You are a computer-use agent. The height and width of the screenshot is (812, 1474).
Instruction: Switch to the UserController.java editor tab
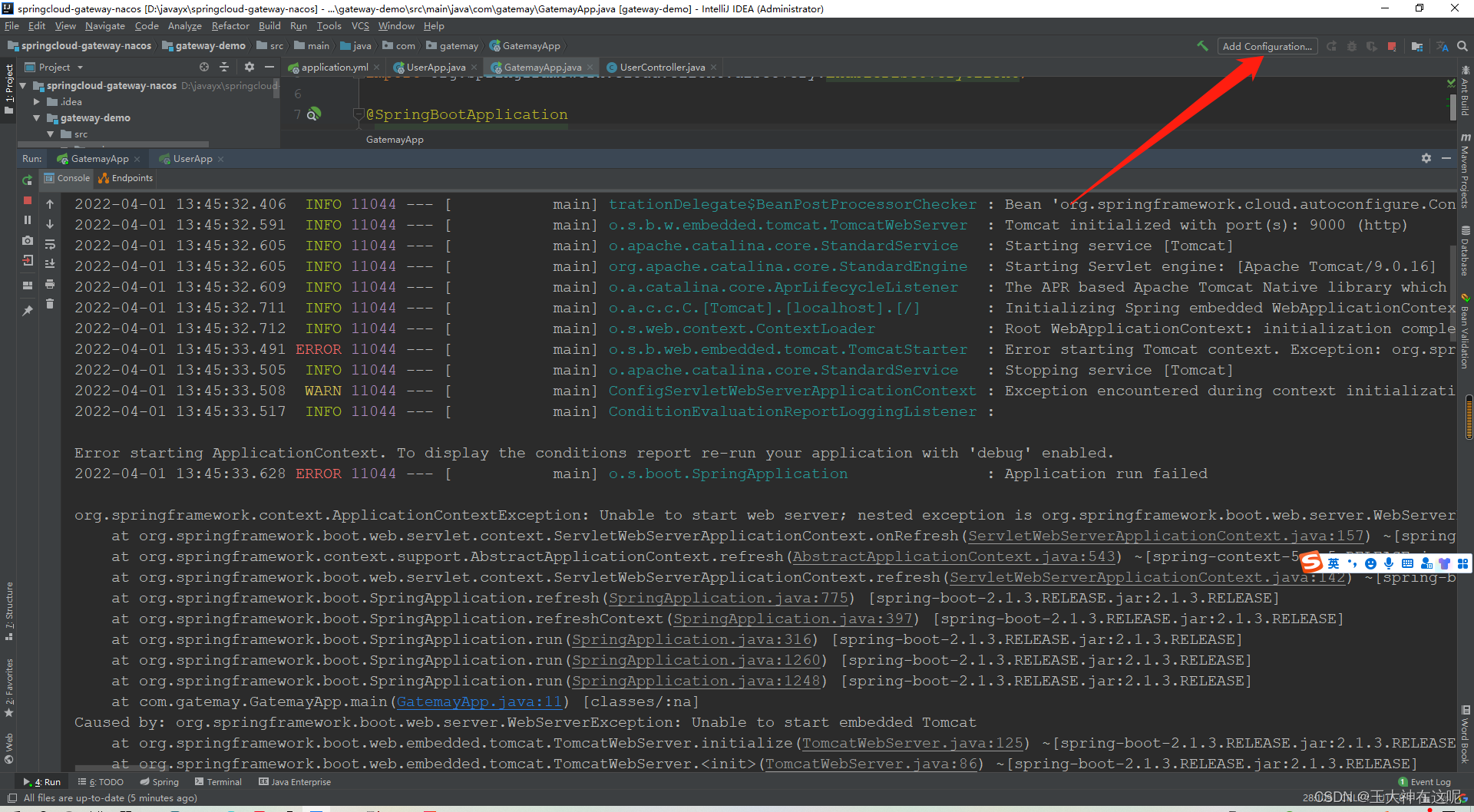pyautogui.click(x=662, y=68)
